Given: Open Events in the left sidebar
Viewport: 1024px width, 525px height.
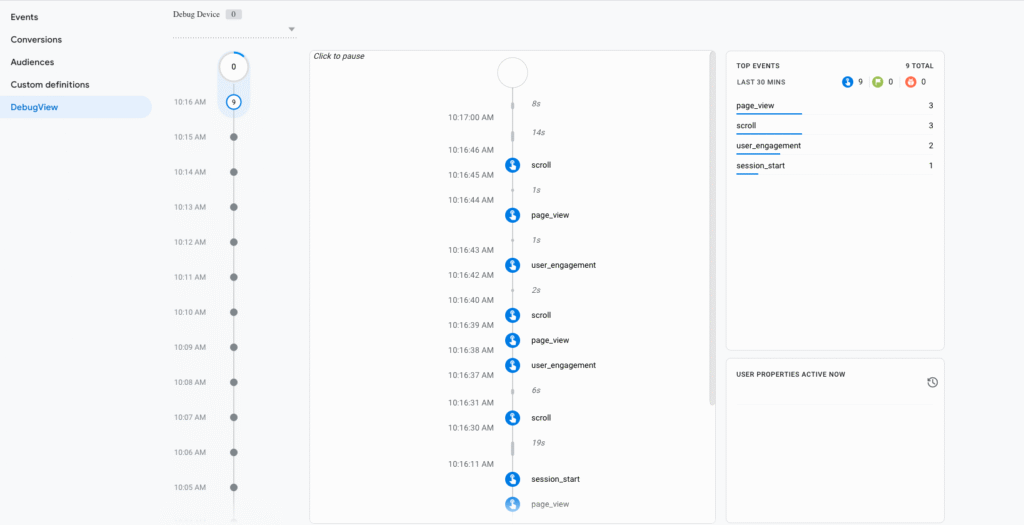Looking at the screenshot, I should point(25,17).
